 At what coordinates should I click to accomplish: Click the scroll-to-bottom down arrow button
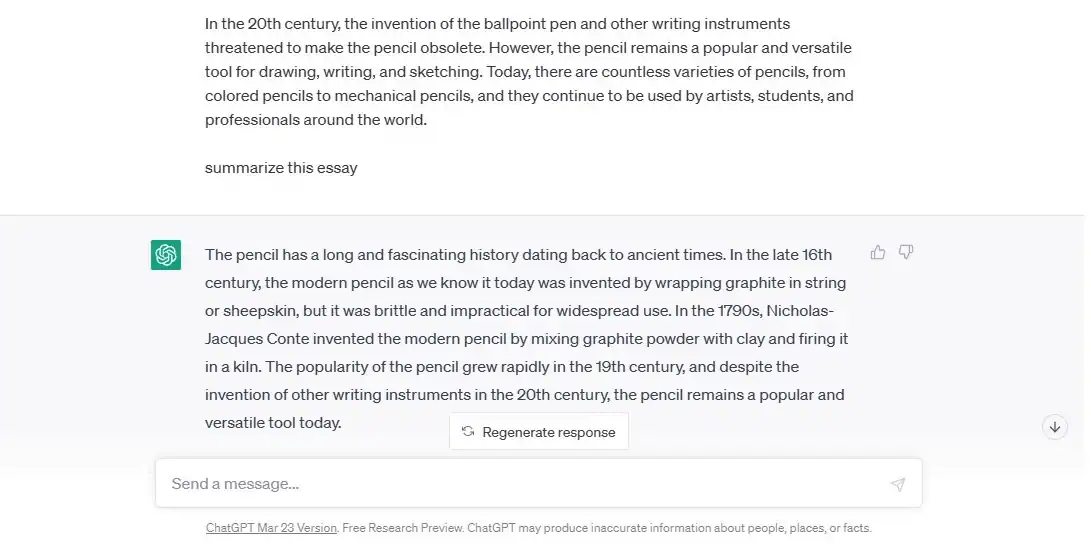pos(1054,427)
